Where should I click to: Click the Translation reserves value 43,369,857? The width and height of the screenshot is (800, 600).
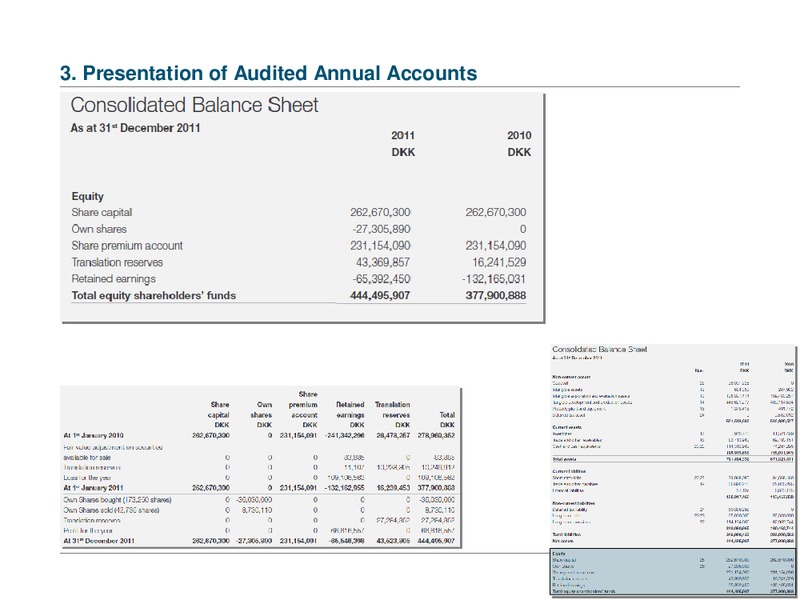click(x=383, y=262)
